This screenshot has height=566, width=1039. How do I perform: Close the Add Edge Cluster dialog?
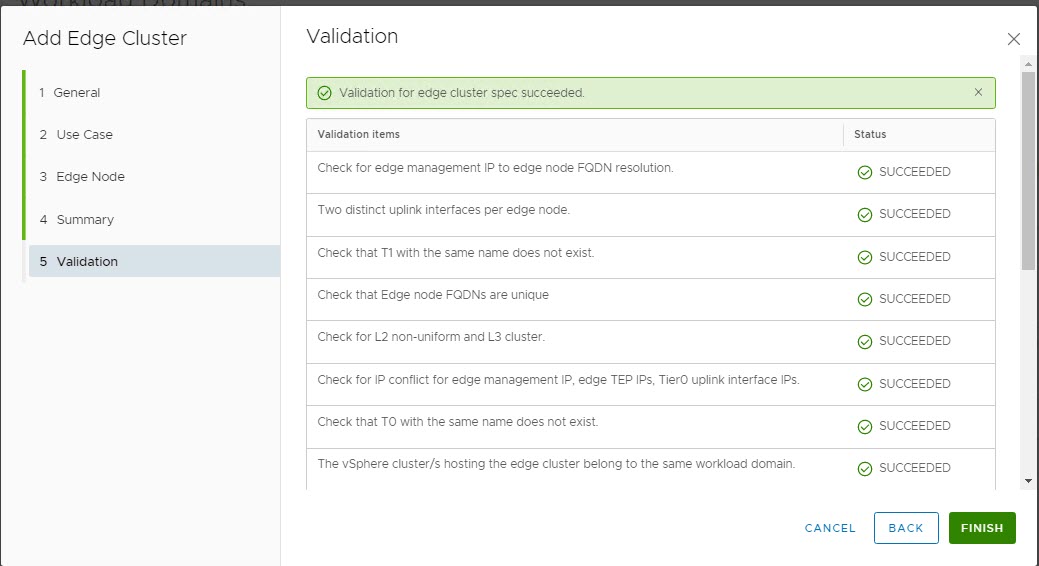pos(1013,39)
